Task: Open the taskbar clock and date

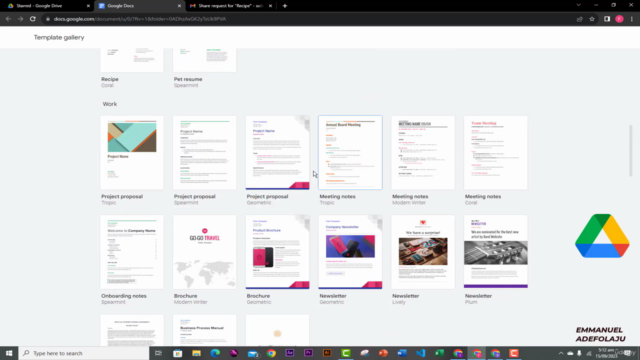Action: point(606,353)
